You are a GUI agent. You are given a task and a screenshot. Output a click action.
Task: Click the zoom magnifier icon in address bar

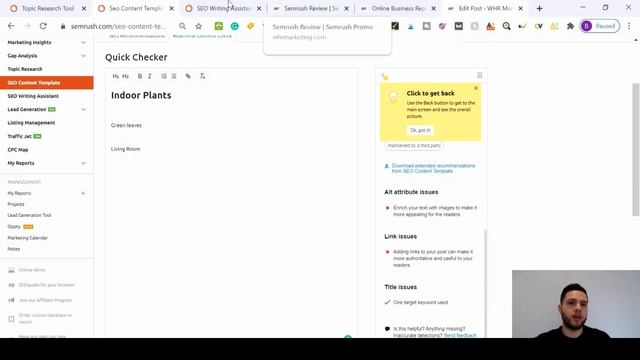click(182, 26)
